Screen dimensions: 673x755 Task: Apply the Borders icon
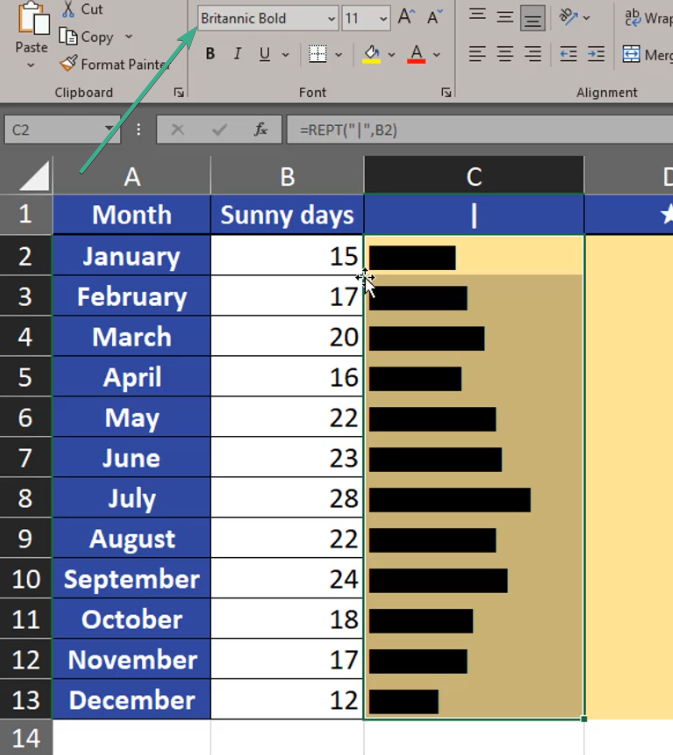click(x=317, y=54)
